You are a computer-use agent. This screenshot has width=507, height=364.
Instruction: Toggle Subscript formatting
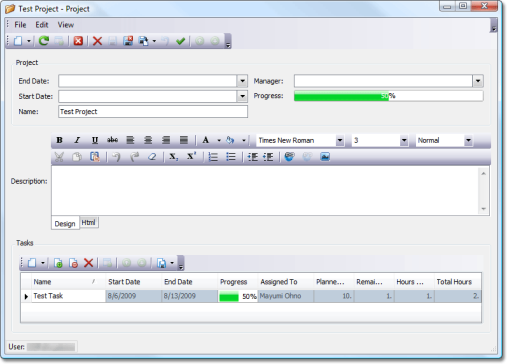pos(174,157)
